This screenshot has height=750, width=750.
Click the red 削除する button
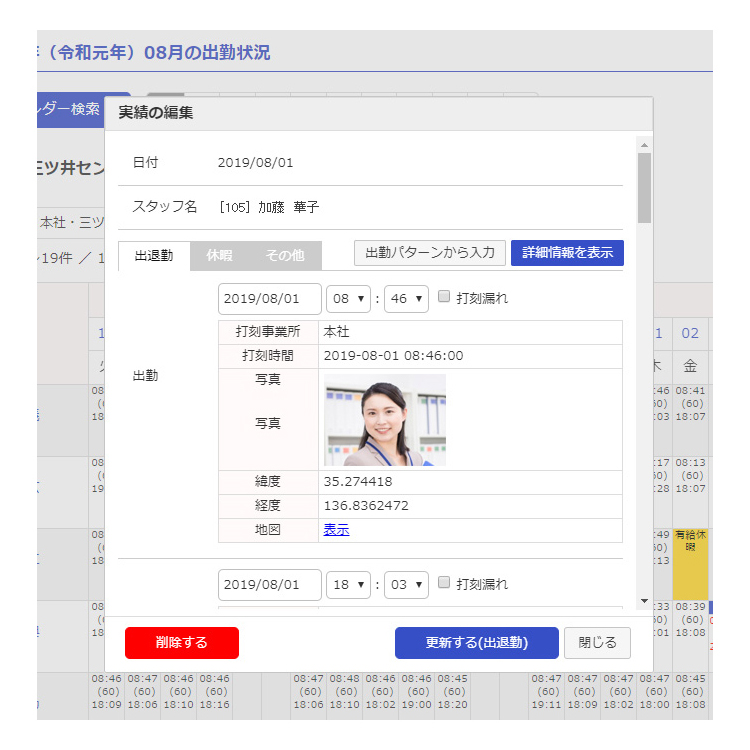182,642
